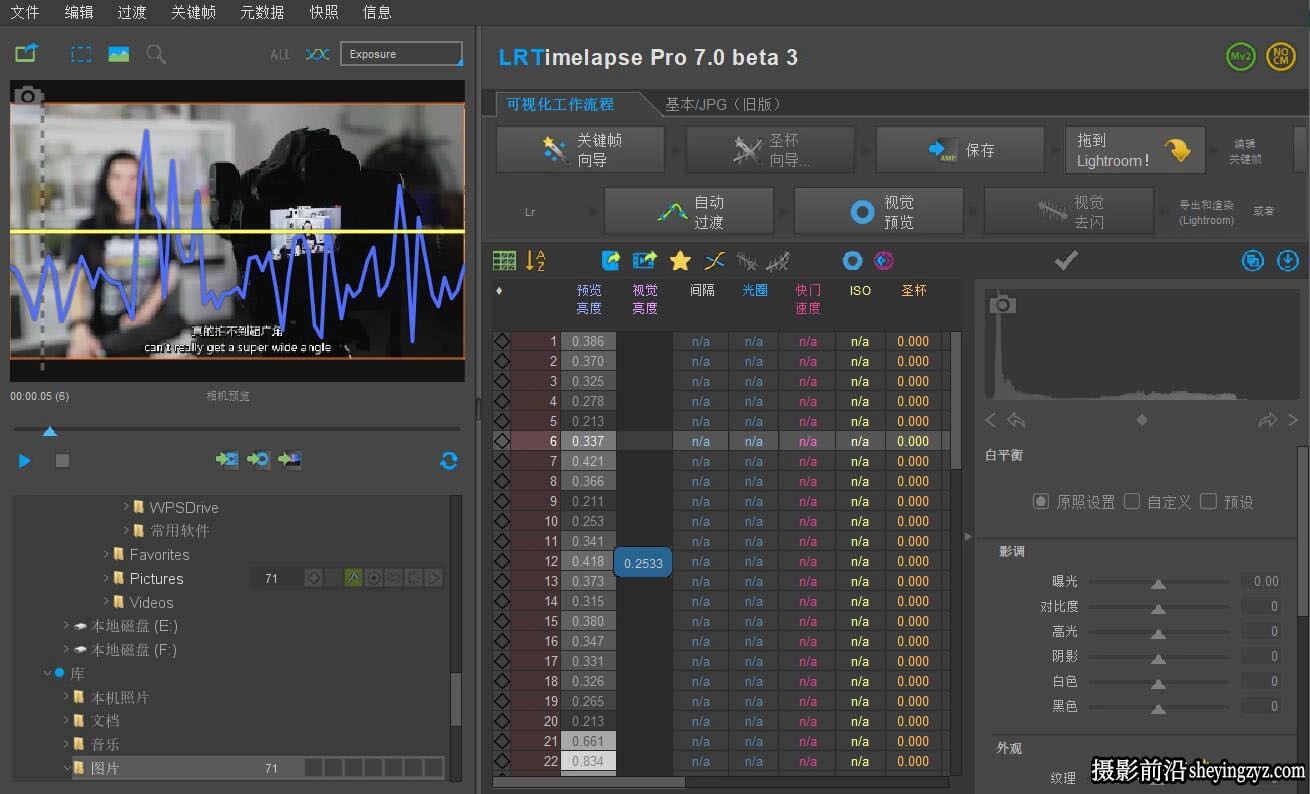Open the 快照 menu
Image resolution: width=1310 pixels, height=794 pixels.
click(324, 12)
